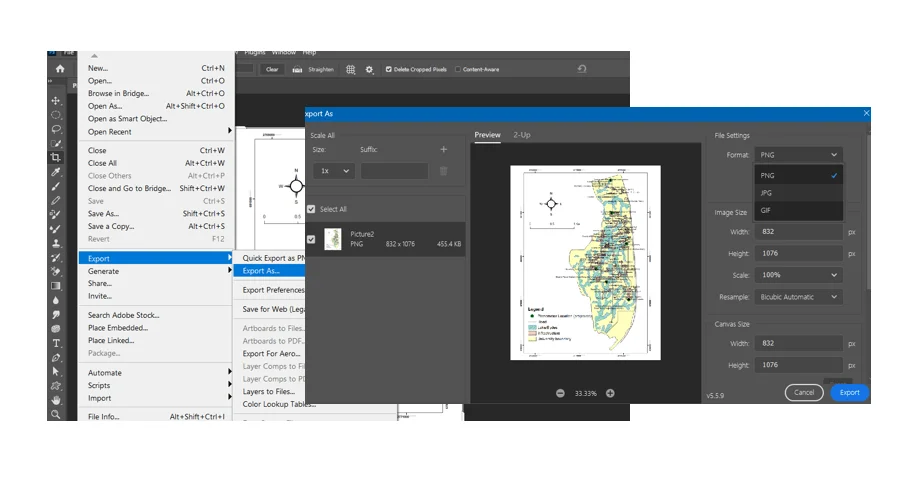The image size is (897, 480).
Task: Open the Resample Bicubic Automatic dropdown
Action: (x=799, y=297)
